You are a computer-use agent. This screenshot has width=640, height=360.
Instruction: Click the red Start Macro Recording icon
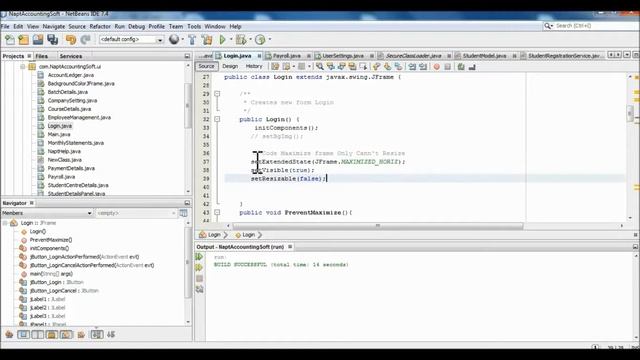tap(437, 67)
